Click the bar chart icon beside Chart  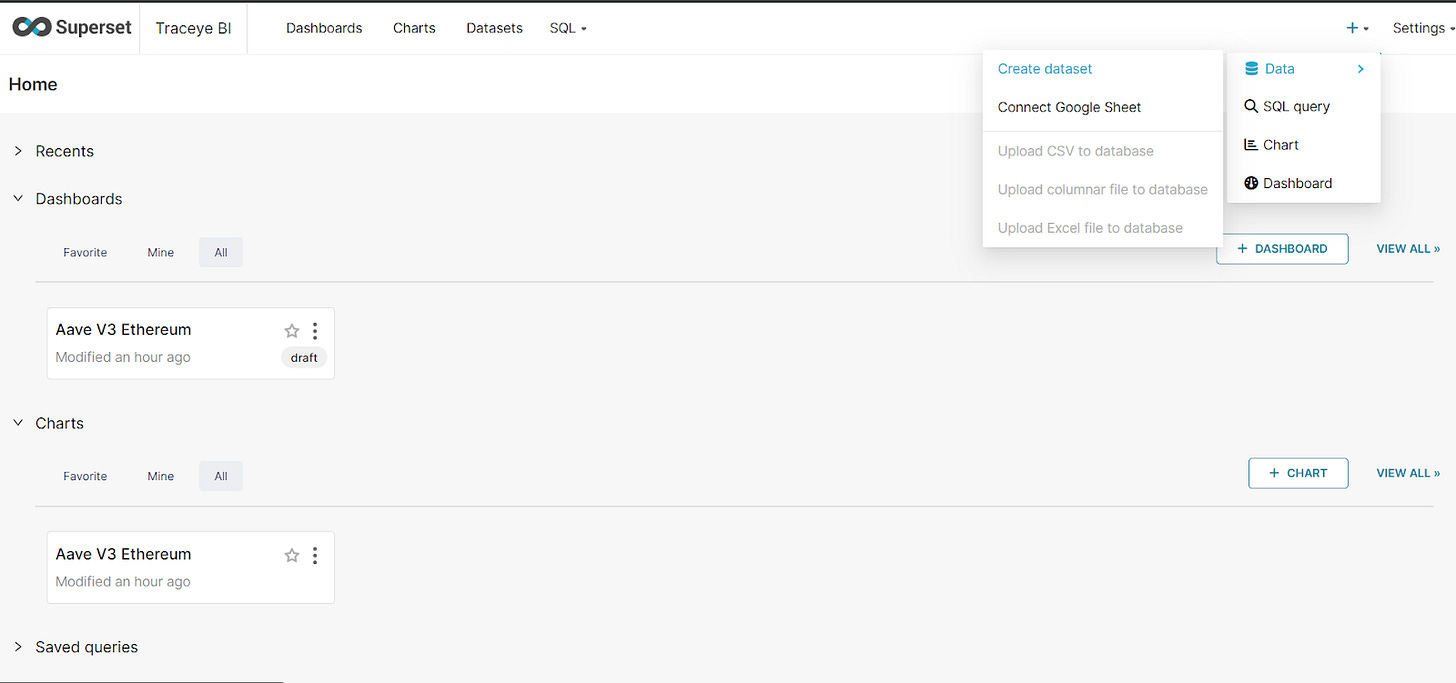coord(1251,145)
